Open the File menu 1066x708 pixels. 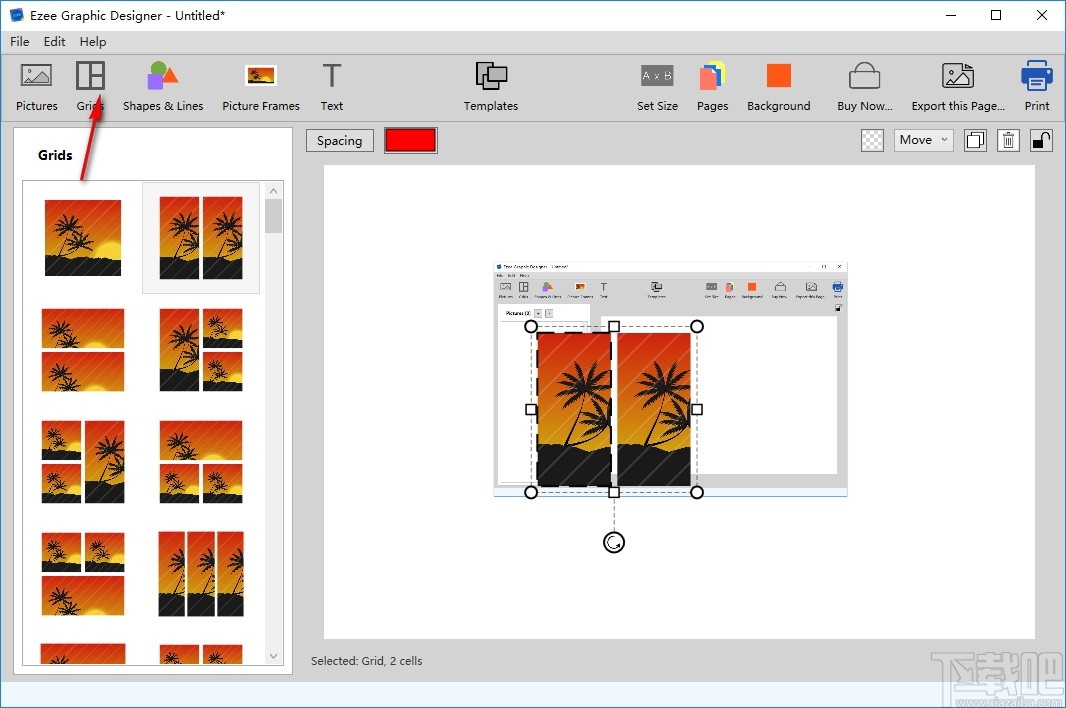[20, 41]
